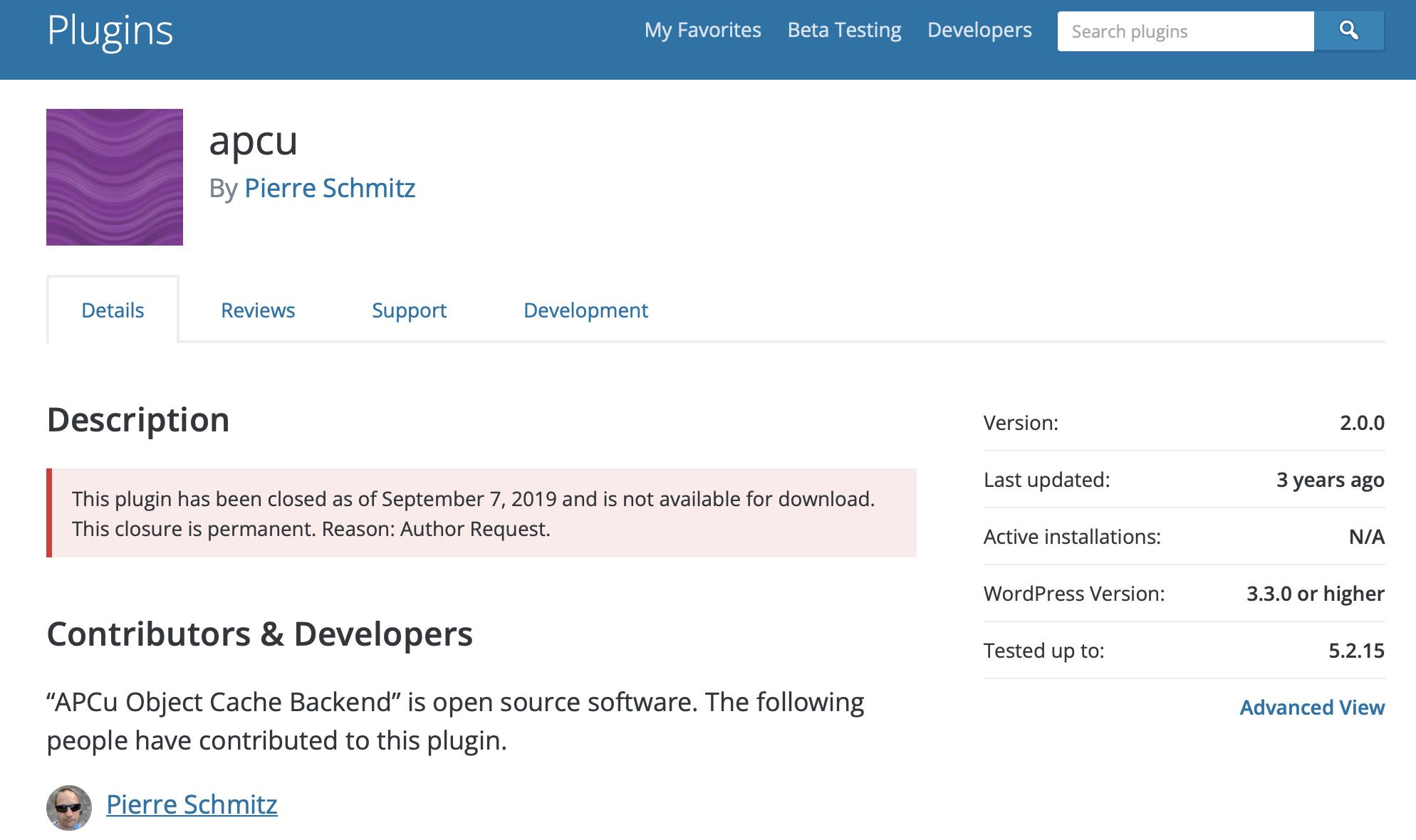
Task: Go to the Development tab
Action: (585, 310)
